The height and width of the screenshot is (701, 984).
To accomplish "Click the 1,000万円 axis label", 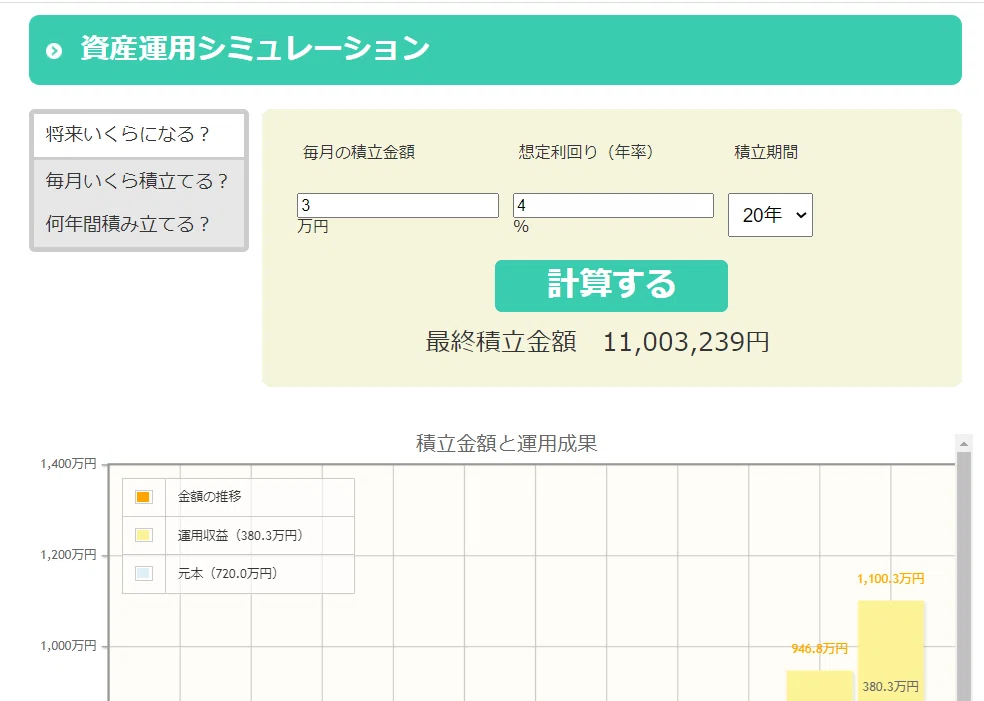I will point(68,646).
